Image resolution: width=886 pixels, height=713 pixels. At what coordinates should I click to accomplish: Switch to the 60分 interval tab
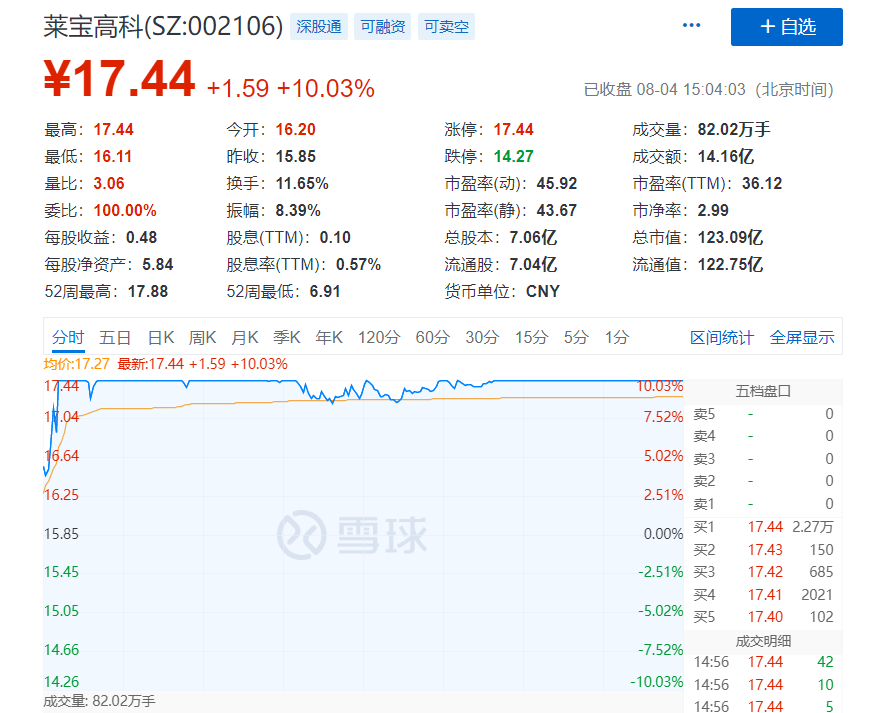tap(432, 338)
